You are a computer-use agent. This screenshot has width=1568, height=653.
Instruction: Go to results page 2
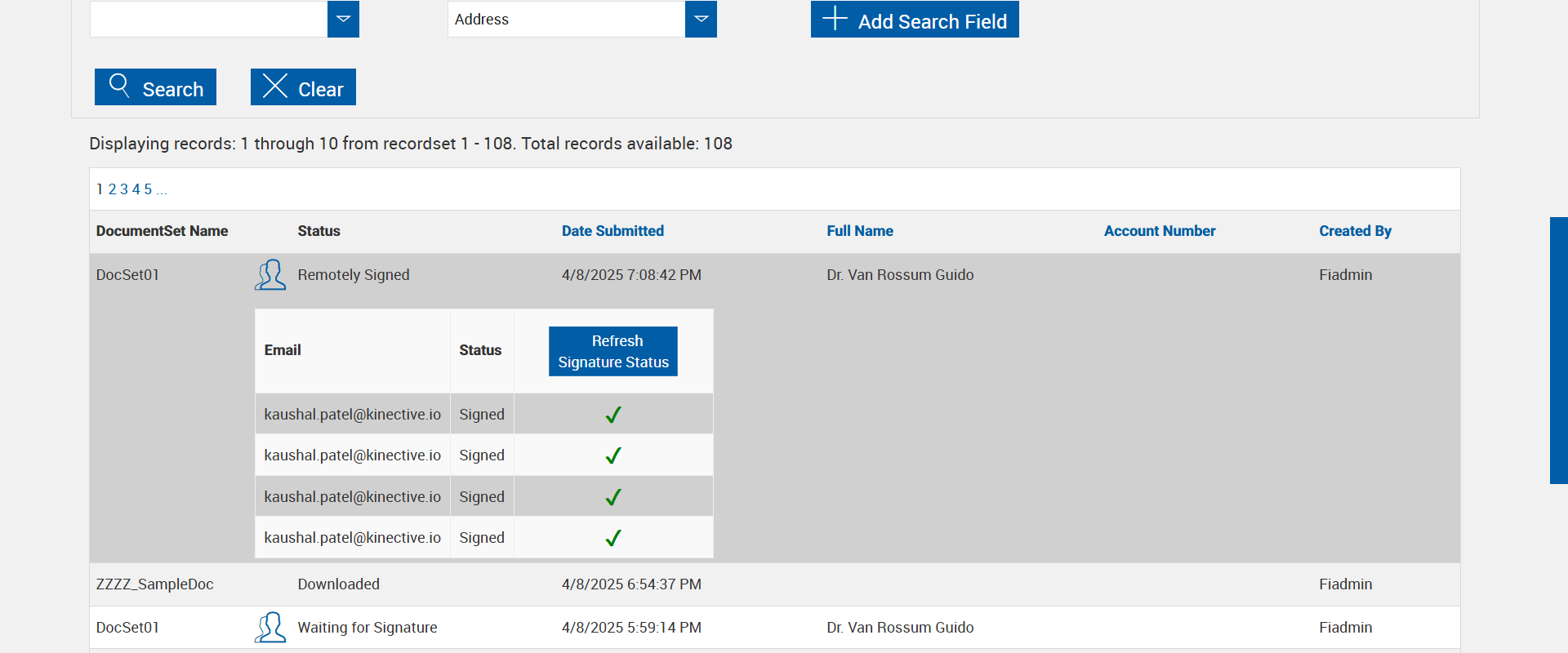pyautogui.click(x=113, y=189)
